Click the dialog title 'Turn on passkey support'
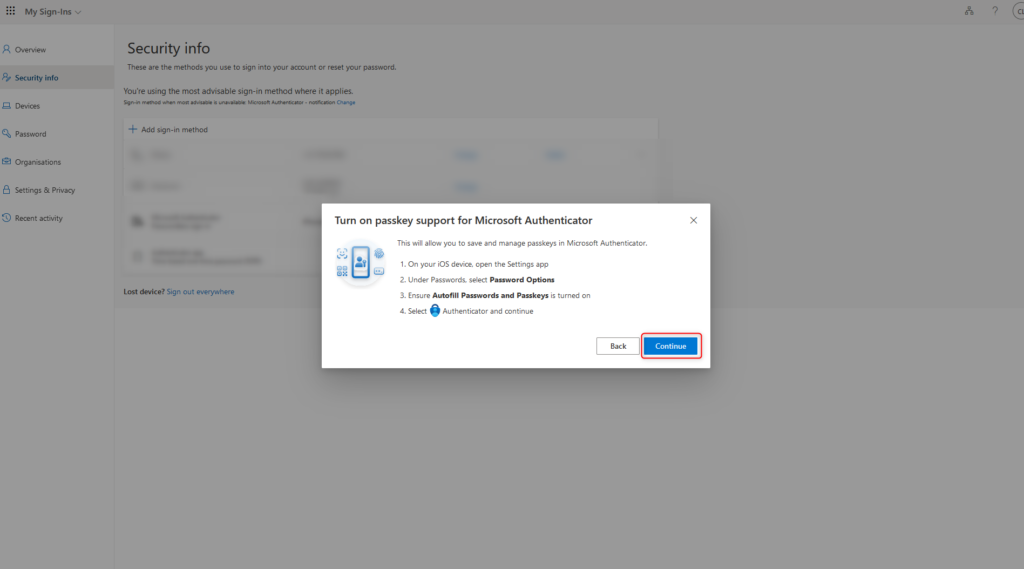This screenshot has height=569, width=1024. coord(464,221)
